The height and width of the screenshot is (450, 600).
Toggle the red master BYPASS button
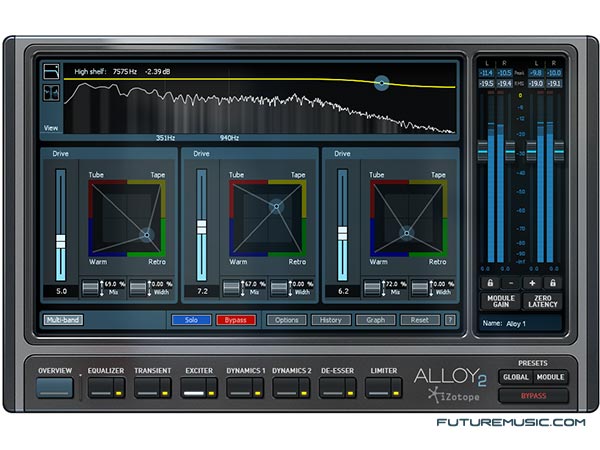coord(533,396)
